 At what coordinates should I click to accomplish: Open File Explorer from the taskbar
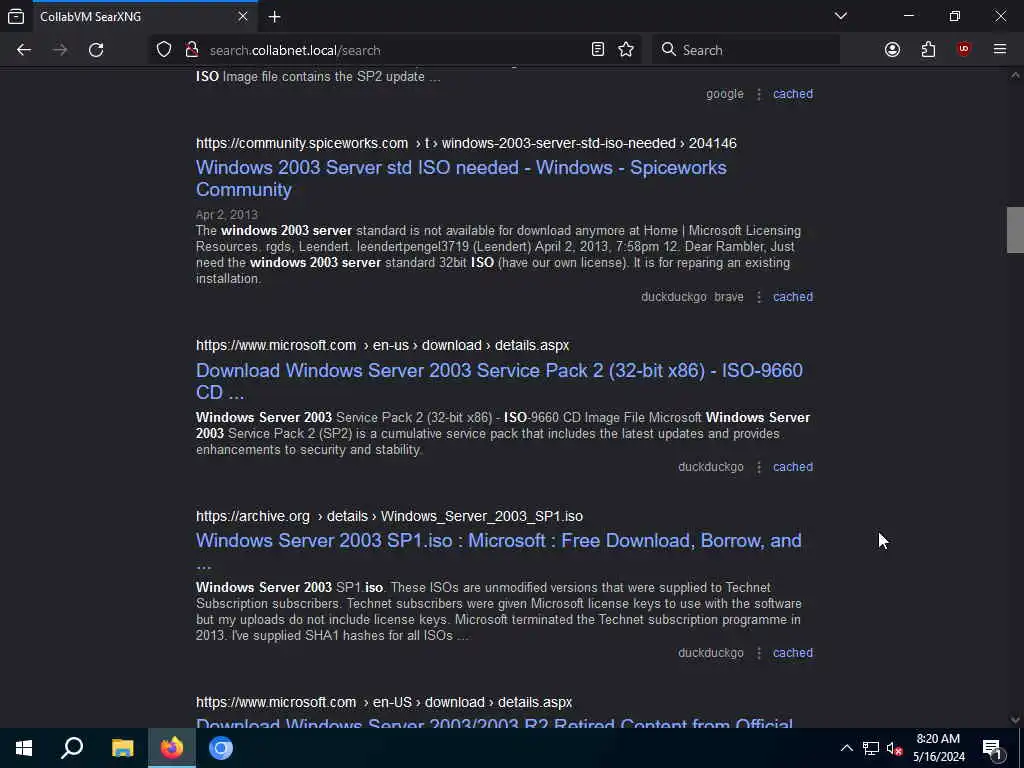(122, 748)
